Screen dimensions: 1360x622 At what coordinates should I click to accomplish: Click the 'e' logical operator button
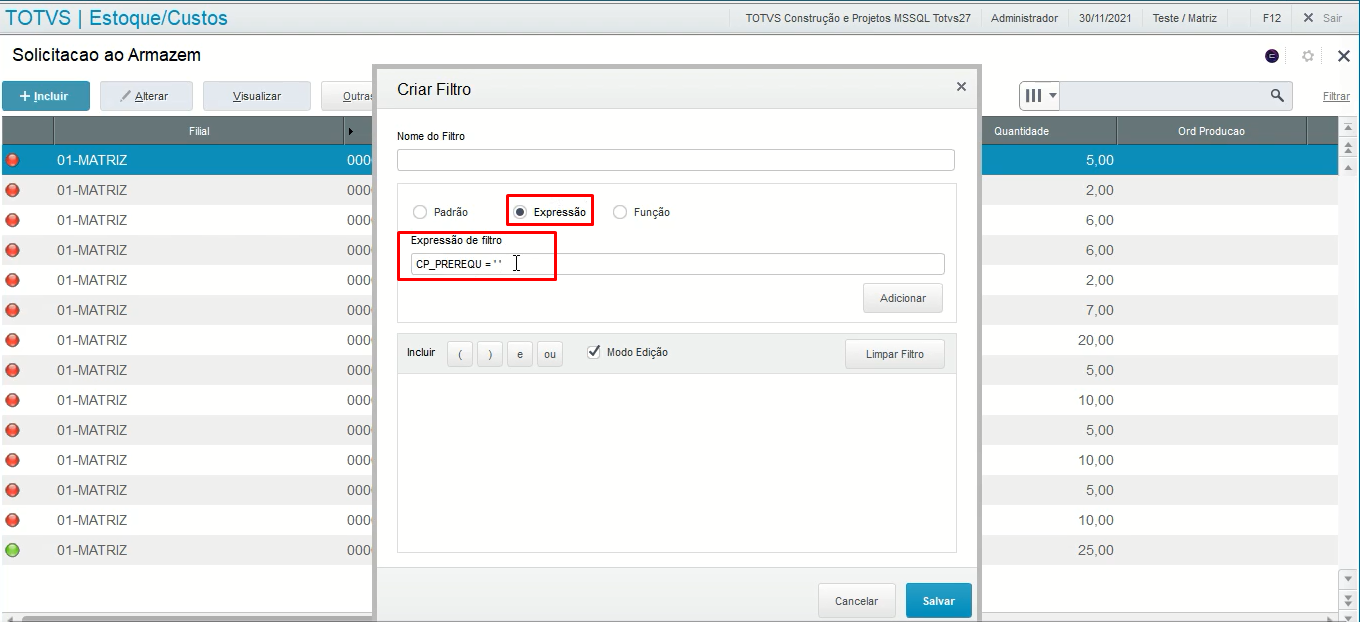[520, 354]
